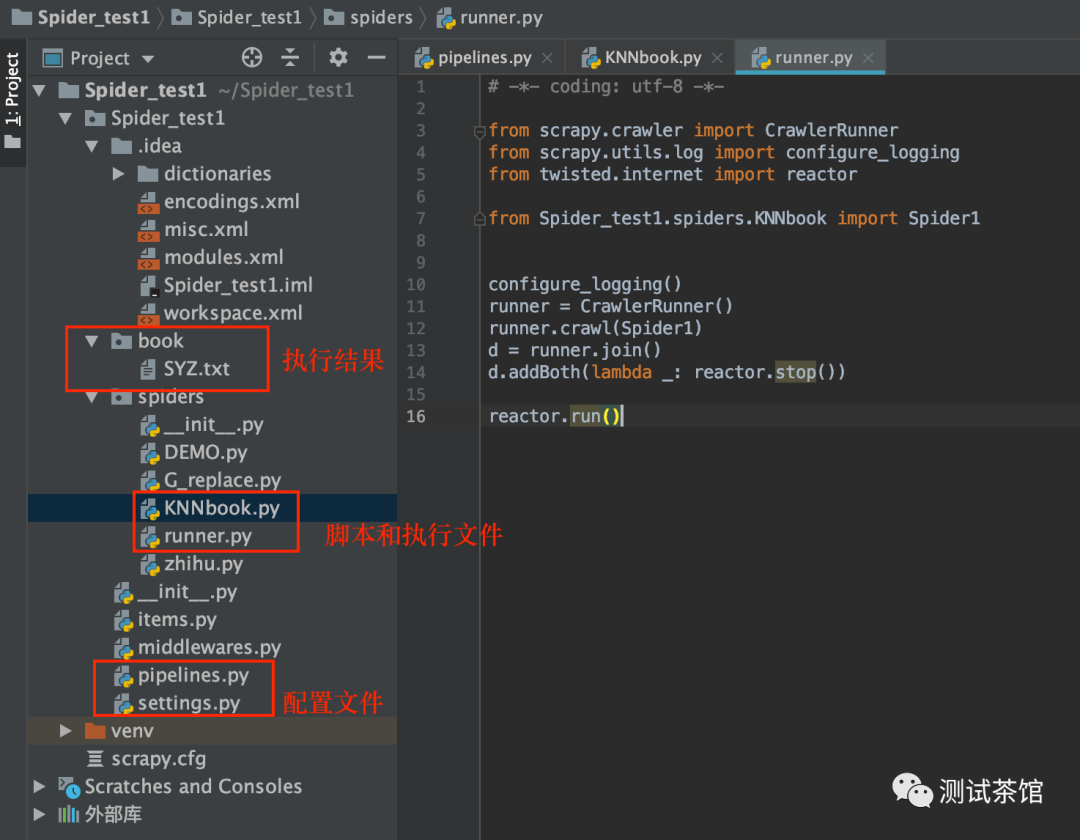Close the KNNbook.py tab
1080x840 pixels.
pos(717,59)
